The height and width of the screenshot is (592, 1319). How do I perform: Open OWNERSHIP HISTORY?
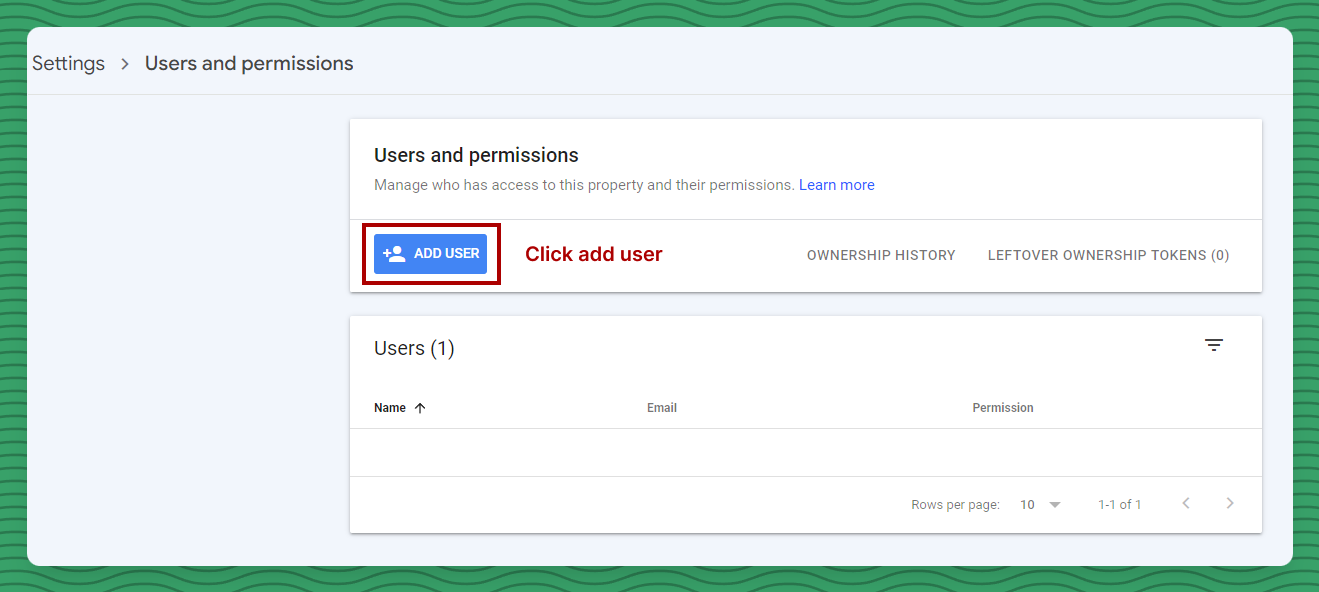pos(881,255)
